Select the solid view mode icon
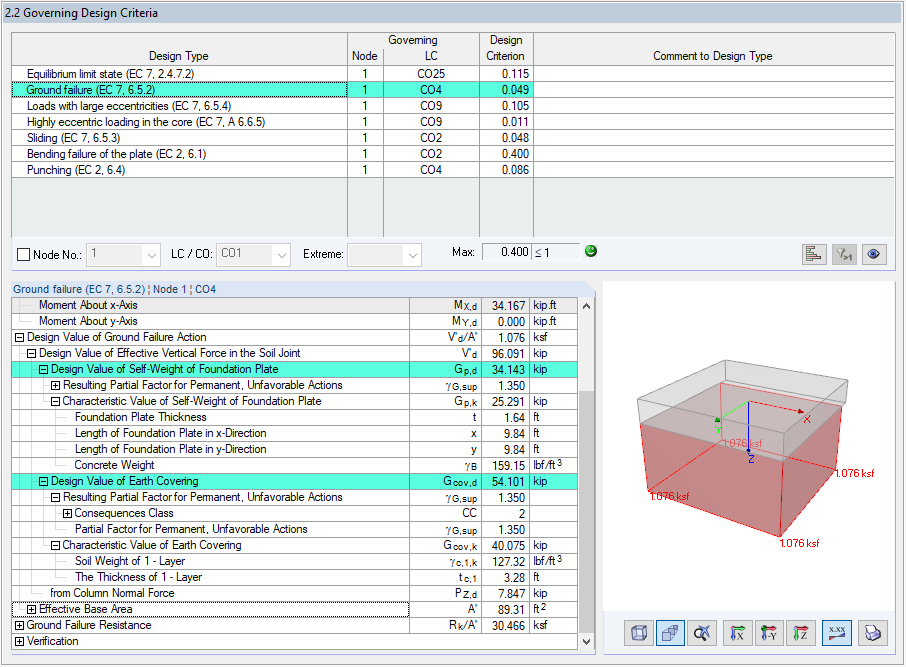This screenshot has width=906, height=667. 670,633
